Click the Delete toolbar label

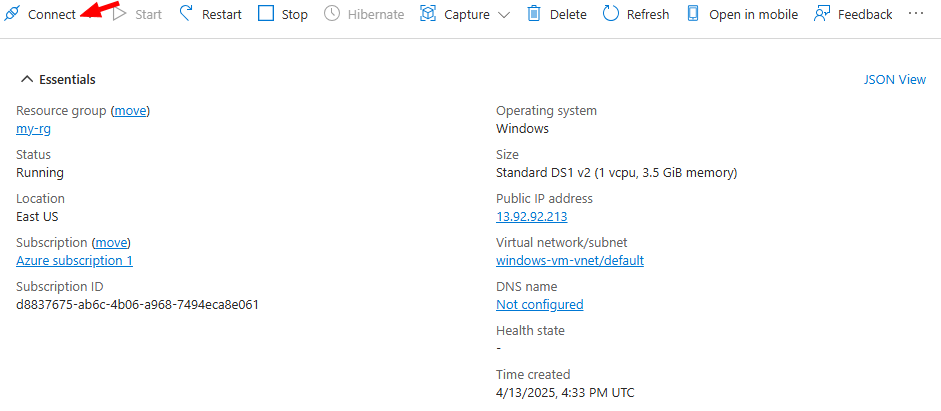coord(568,14)
